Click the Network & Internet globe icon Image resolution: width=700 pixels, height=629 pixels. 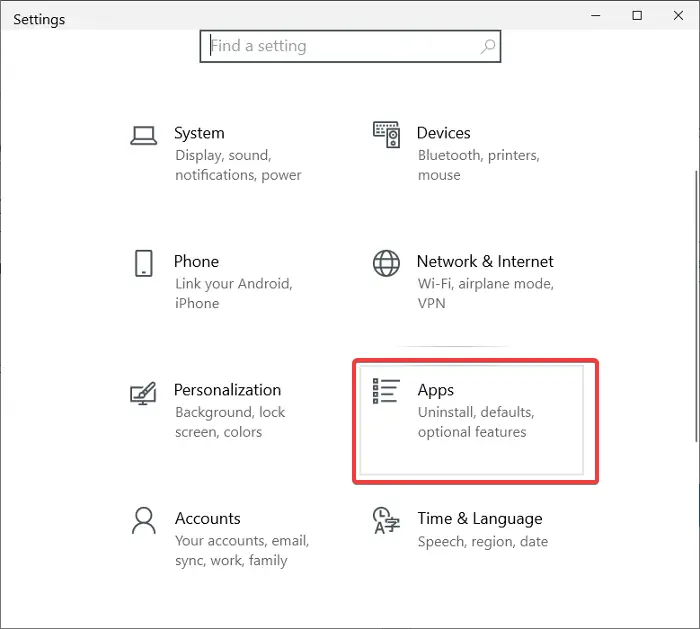[x=386, y=263]
